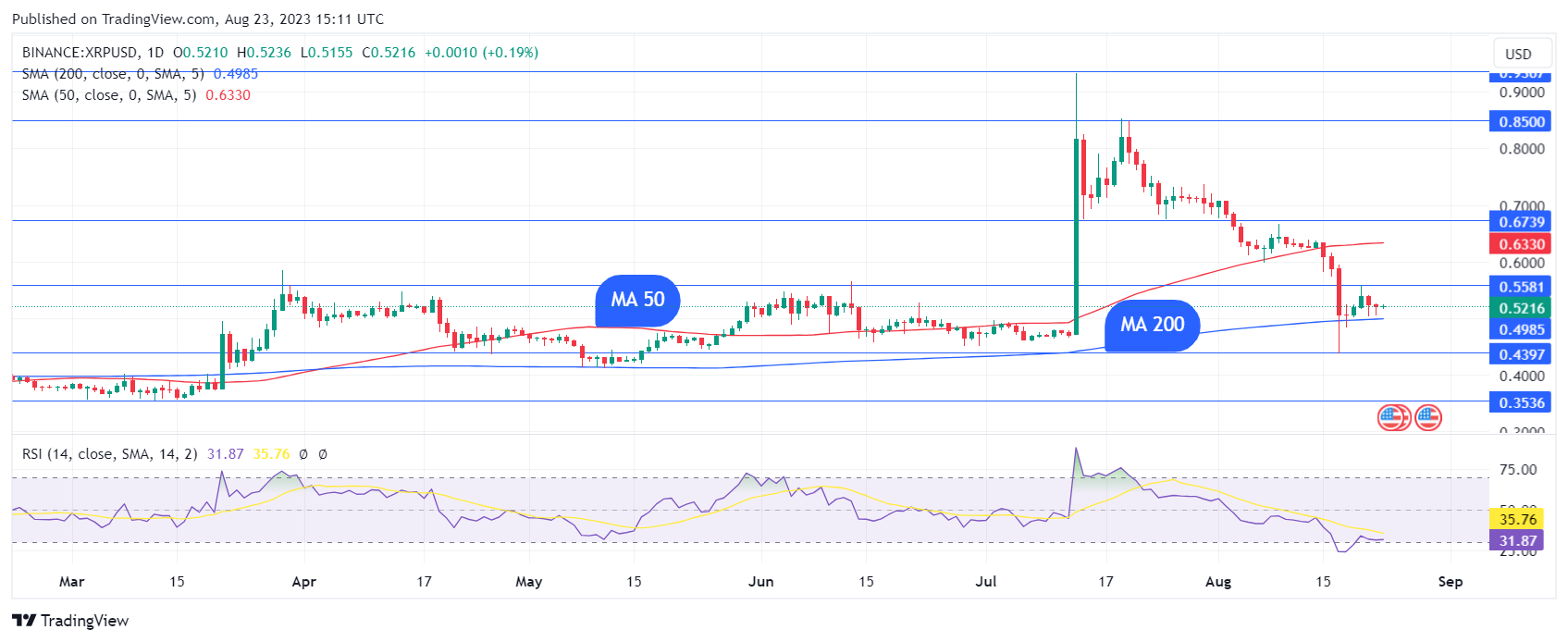1568x642 pixels.
Task: Click the Sep label on time axis
Action: click(1451, 582)
